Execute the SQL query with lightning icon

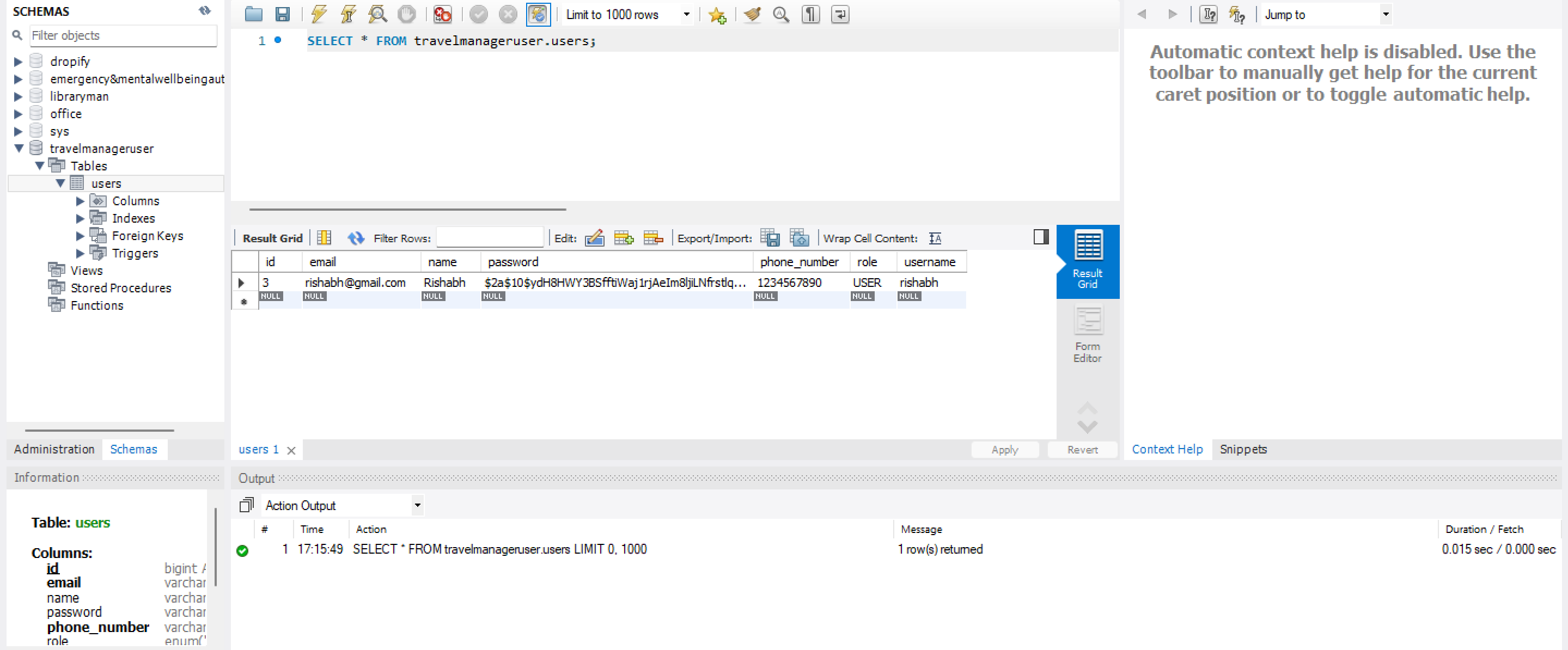tap(319, 14)
